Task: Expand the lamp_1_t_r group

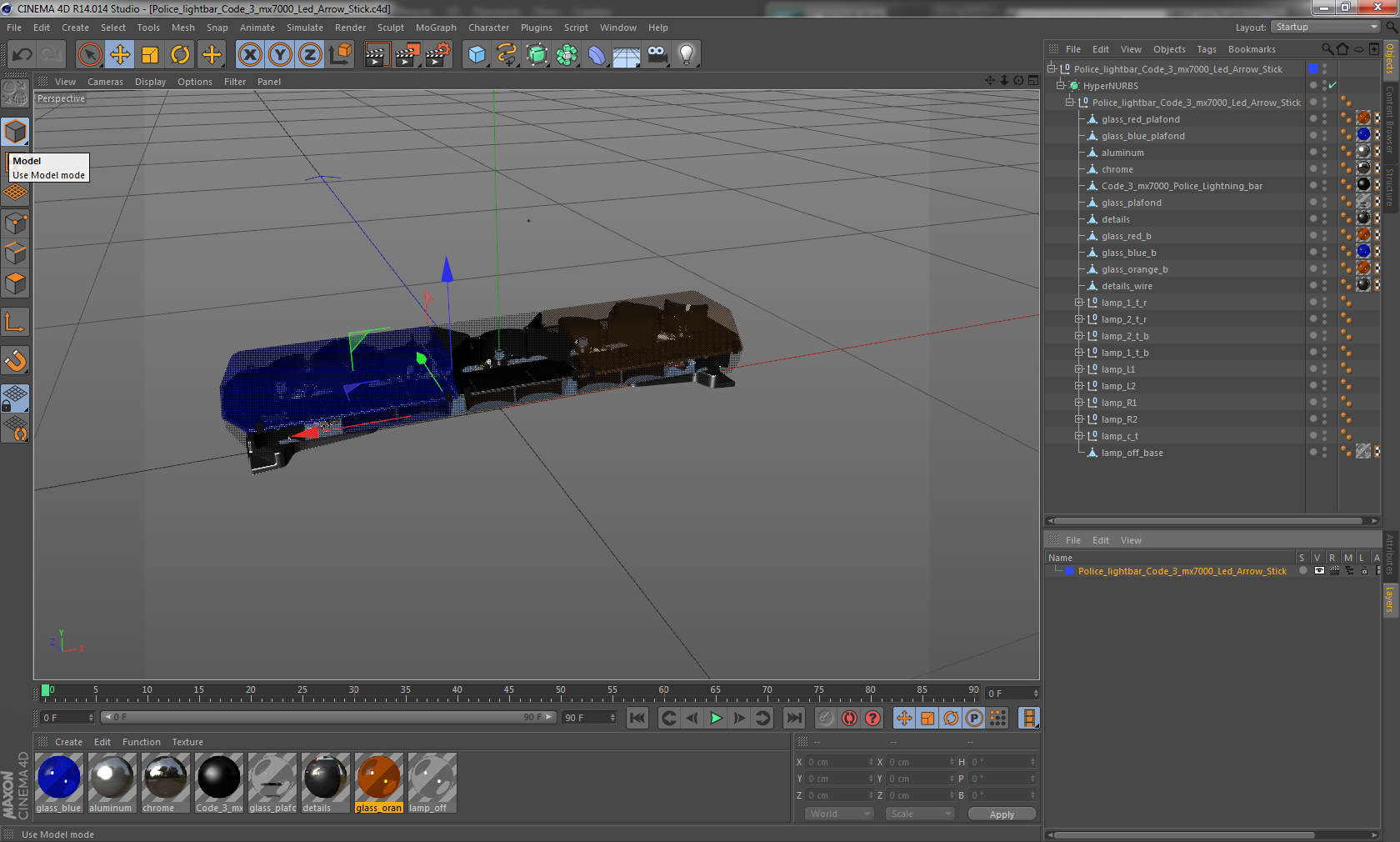Action: (1078, 303)
